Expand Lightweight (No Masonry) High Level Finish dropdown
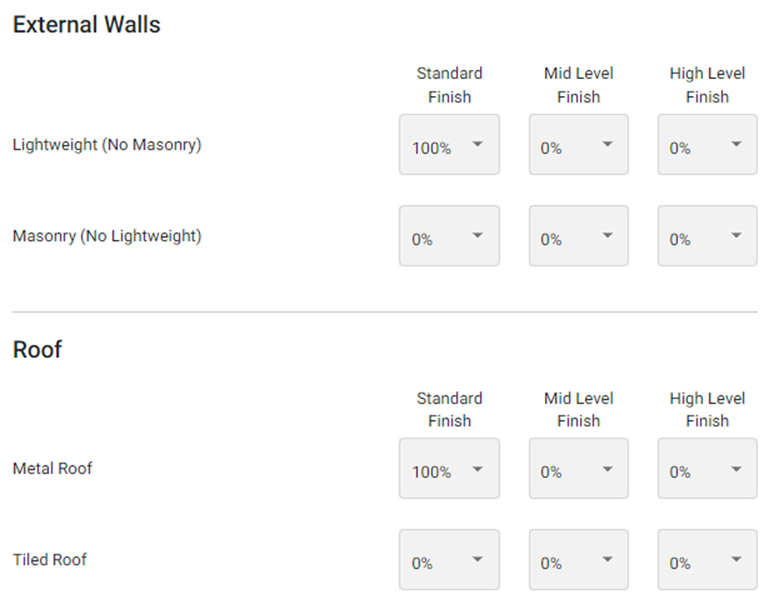Image resolution: width=779 pixels, height=604 pixels. (x=707, y=145)
